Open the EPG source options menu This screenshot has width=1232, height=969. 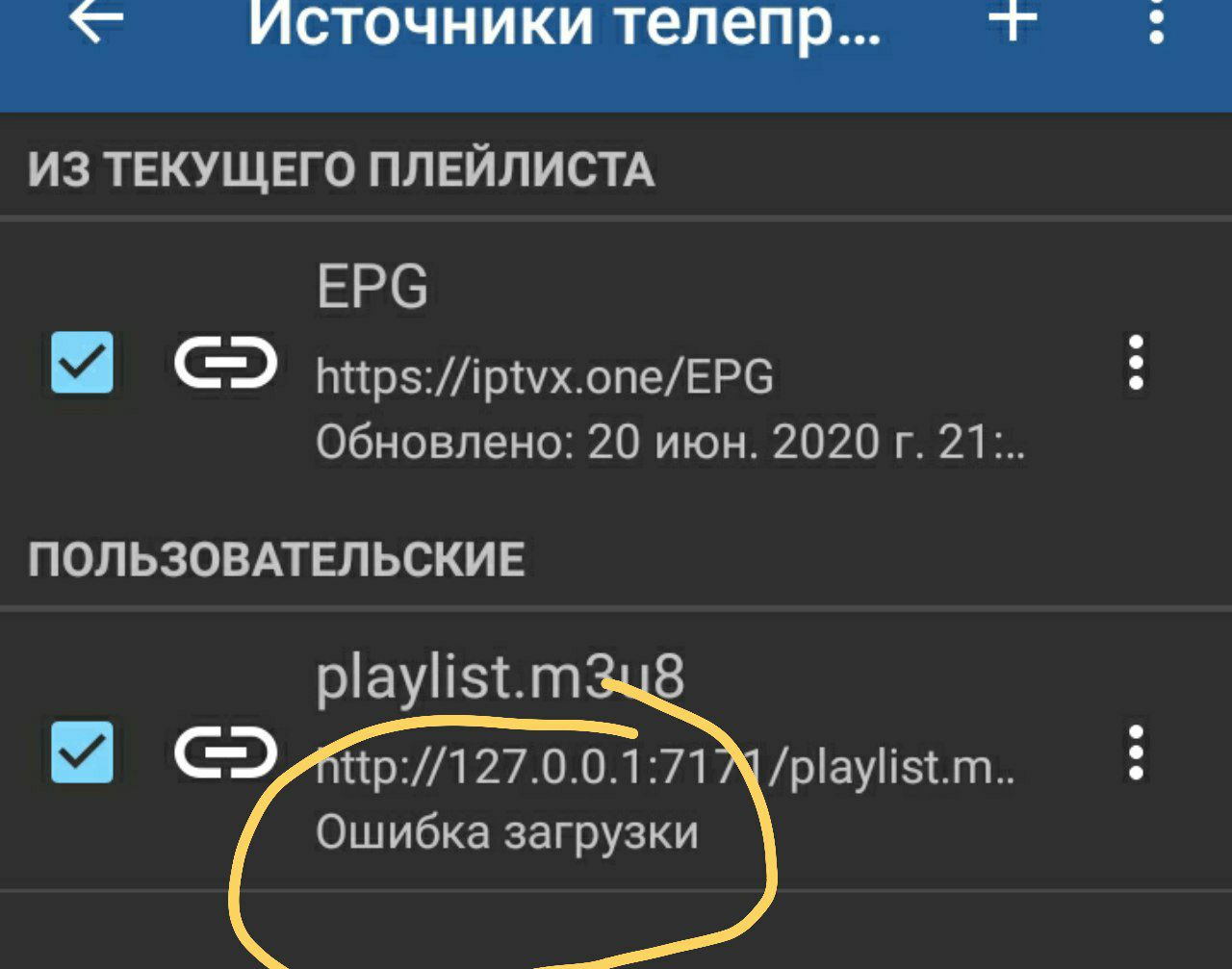coord(1136,363)
